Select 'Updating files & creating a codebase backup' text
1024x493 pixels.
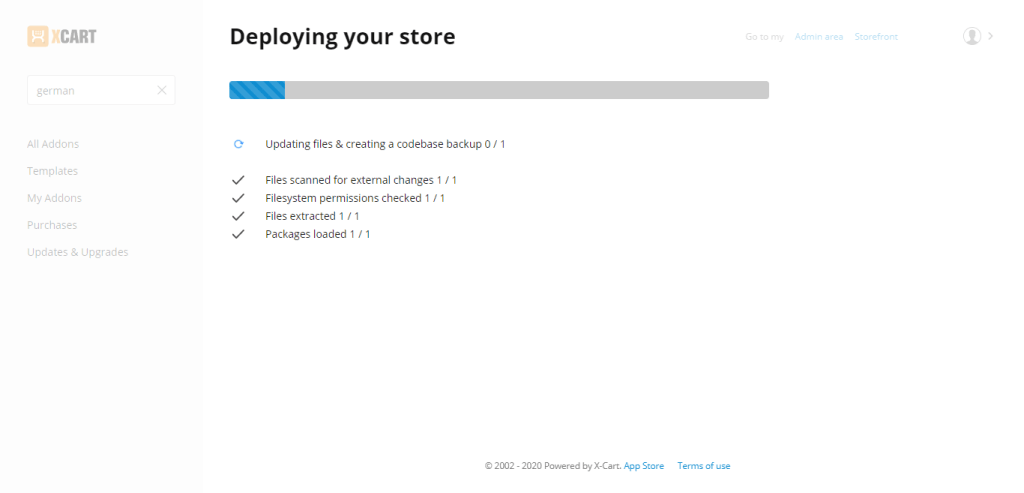pos(374,144)
